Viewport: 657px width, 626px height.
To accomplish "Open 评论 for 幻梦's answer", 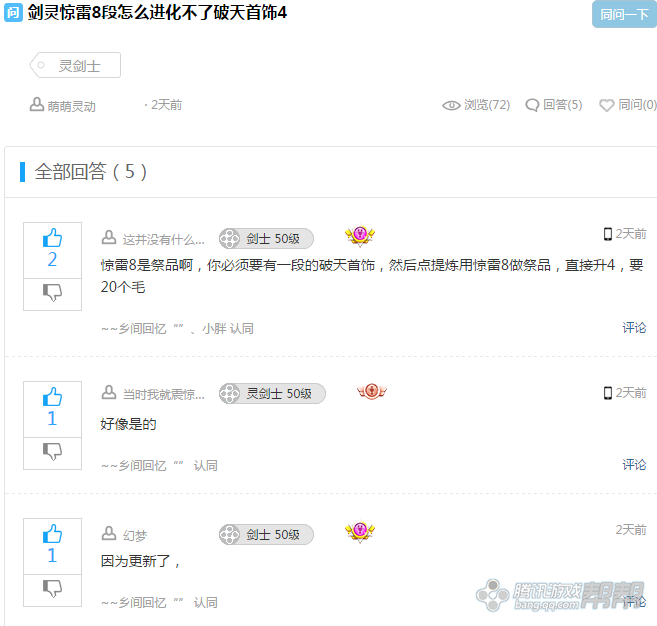I will click(634, 602).
